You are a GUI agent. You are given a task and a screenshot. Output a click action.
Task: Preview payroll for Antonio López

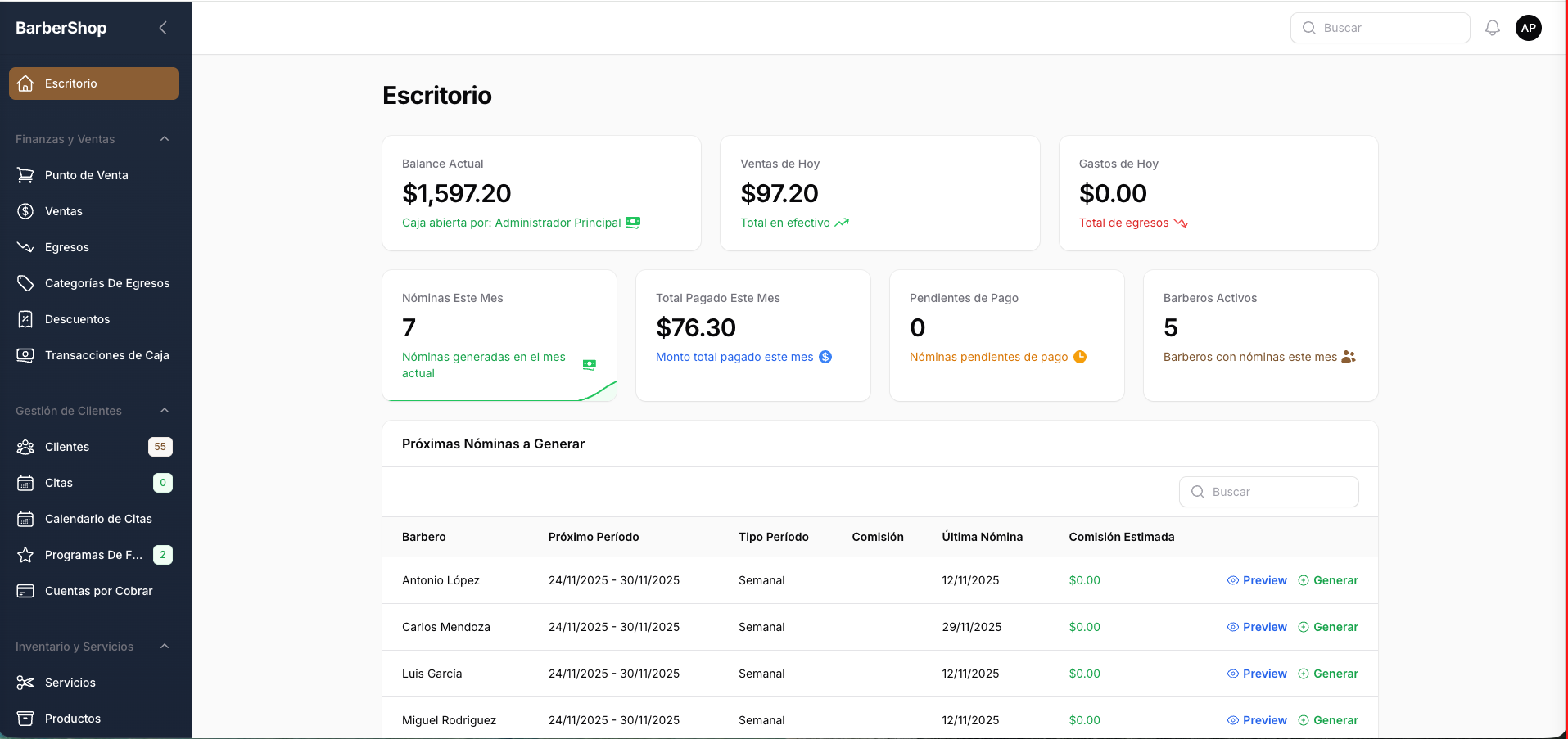[1257, 580]
